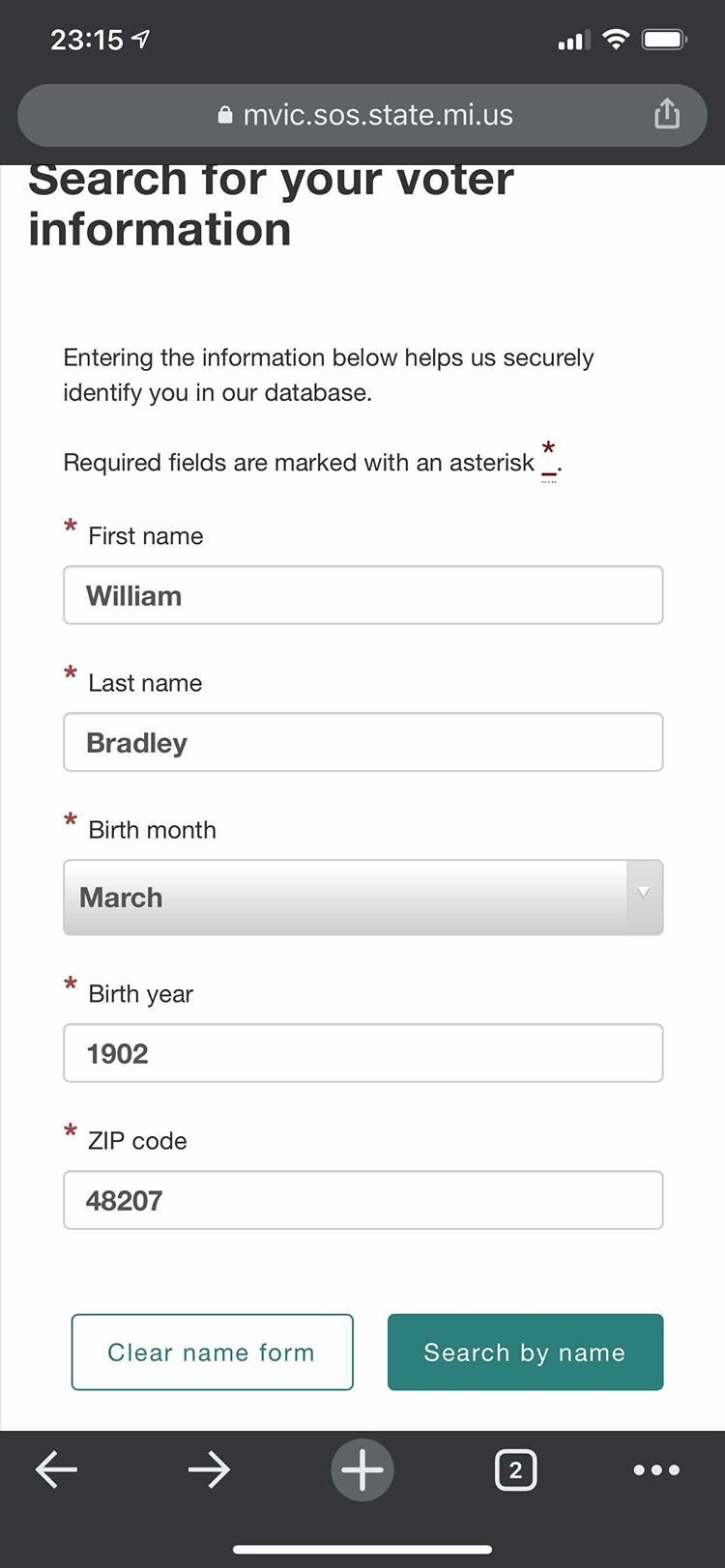Screen dimensions: 725x1568
Task: Tap the battery indicator in status bar
Action: point(664,40)
